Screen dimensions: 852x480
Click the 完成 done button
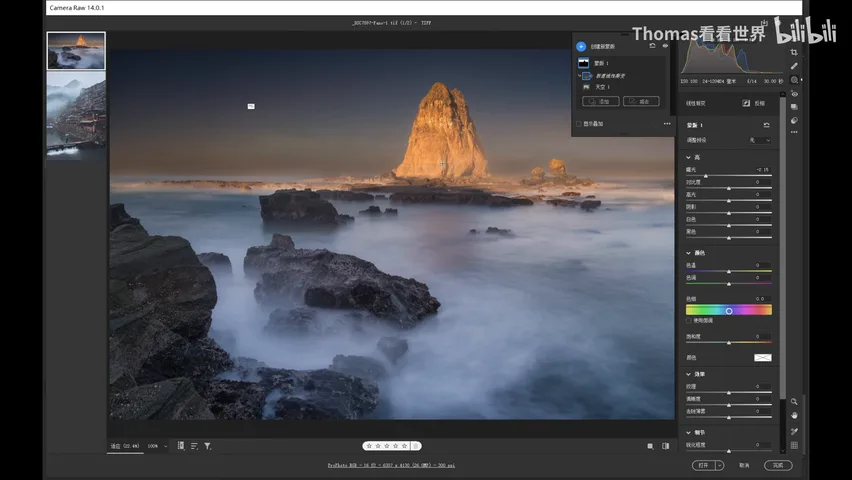click(x=778, y=465)
